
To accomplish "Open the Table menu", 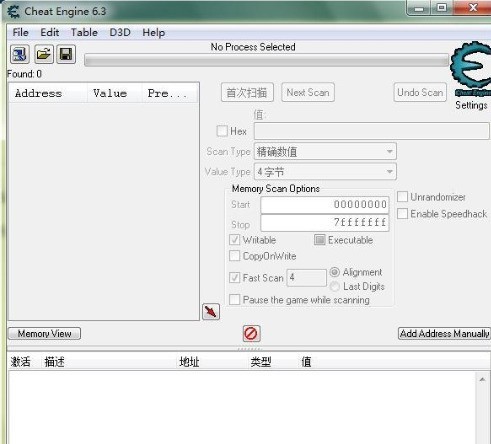I will [x=84, y=33].
